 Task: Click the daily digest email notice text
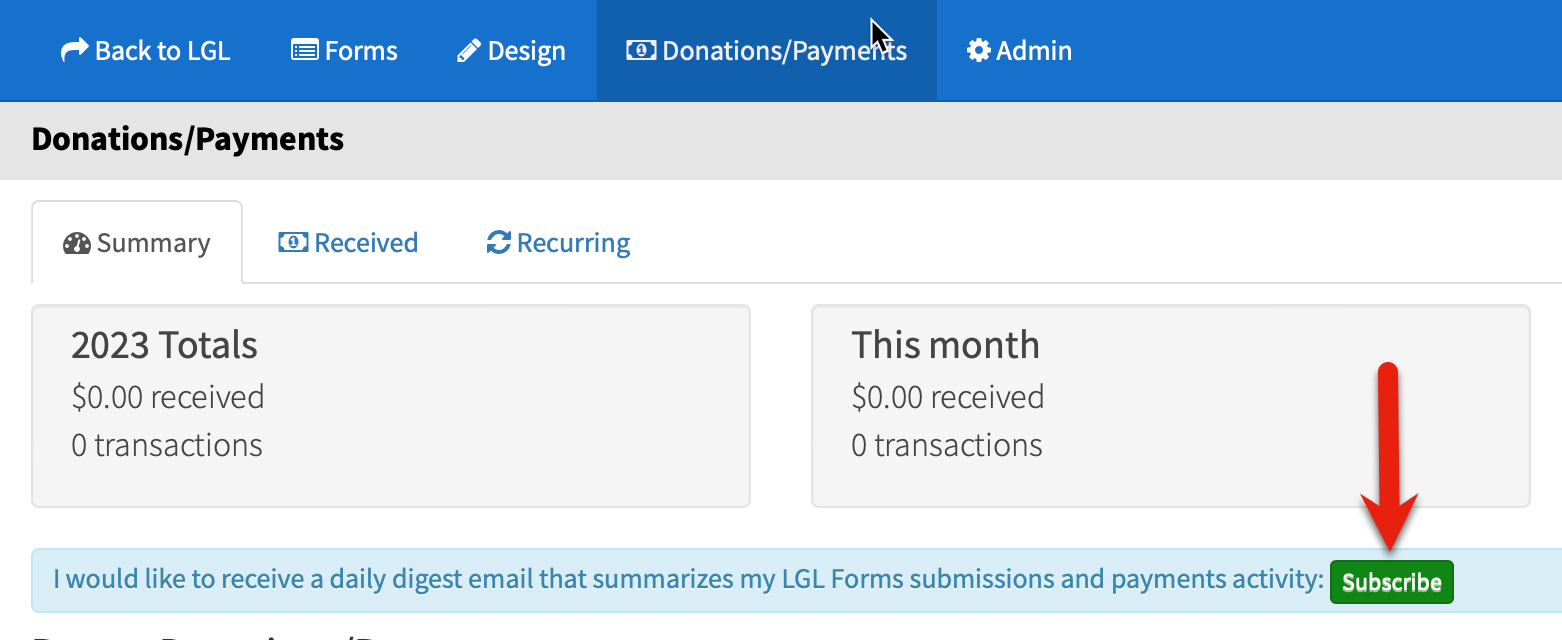(688, 579)
